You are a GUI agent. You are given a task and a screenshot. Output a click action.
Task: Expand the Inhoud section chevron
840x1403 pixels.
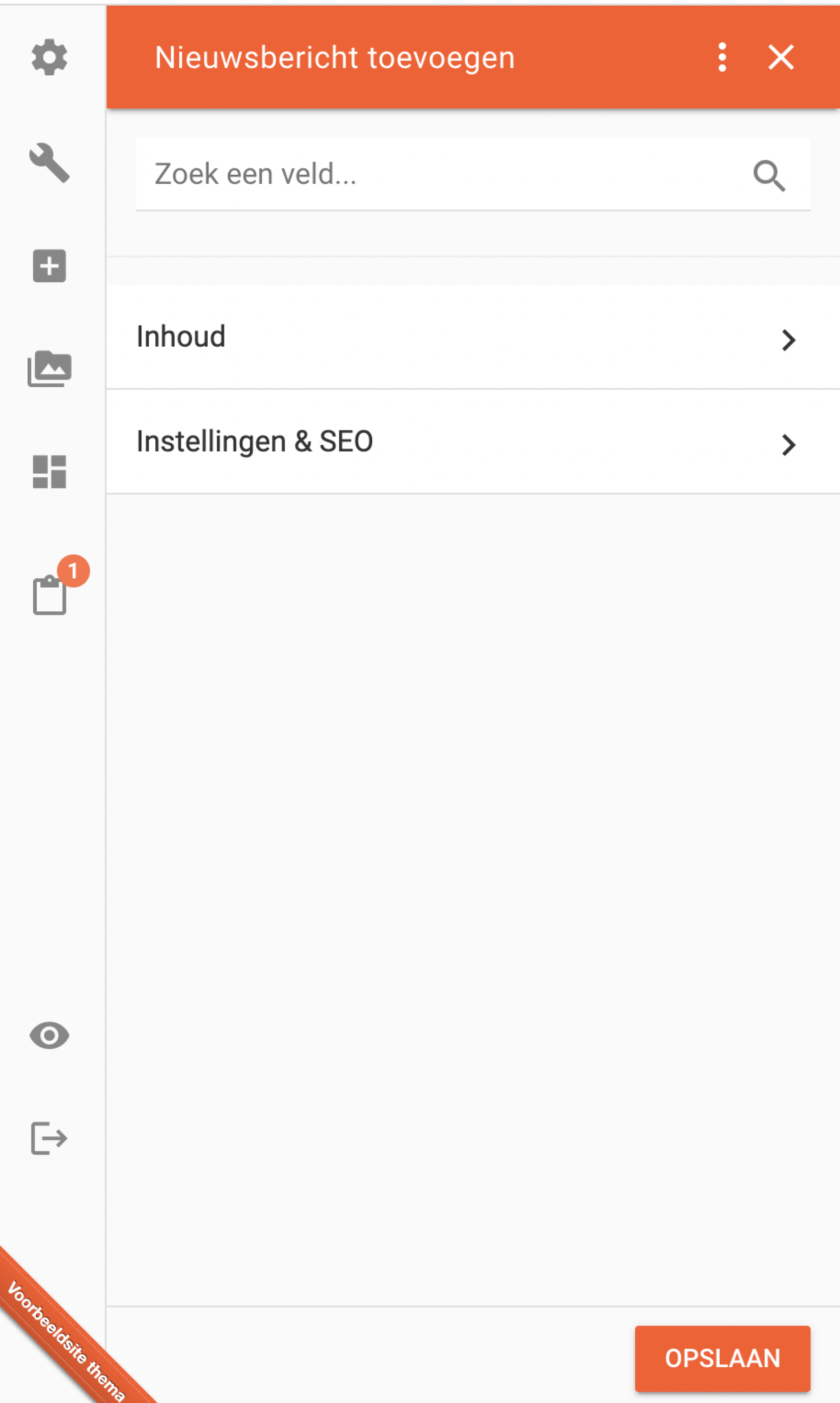click(788, 340)
